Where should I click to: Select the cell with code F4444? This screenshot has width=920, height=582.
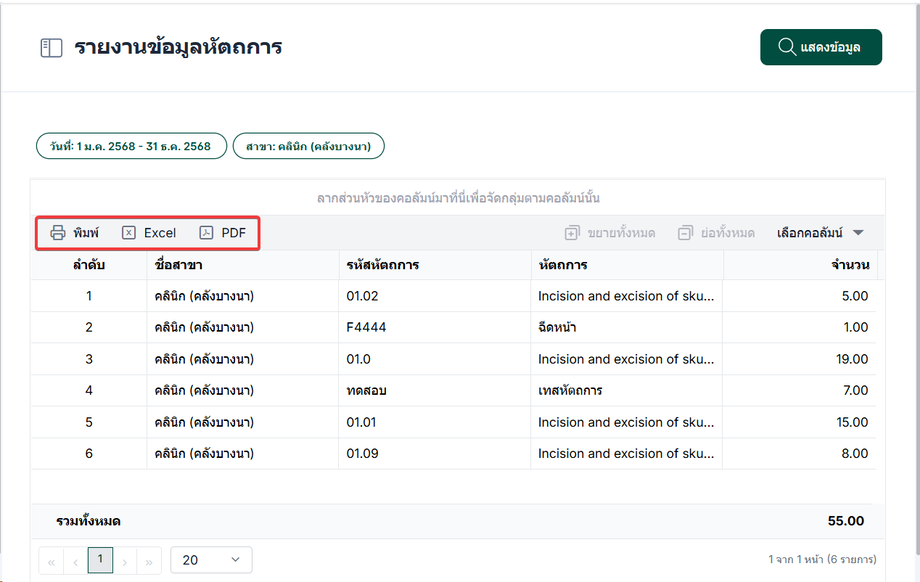click(435, 327)
